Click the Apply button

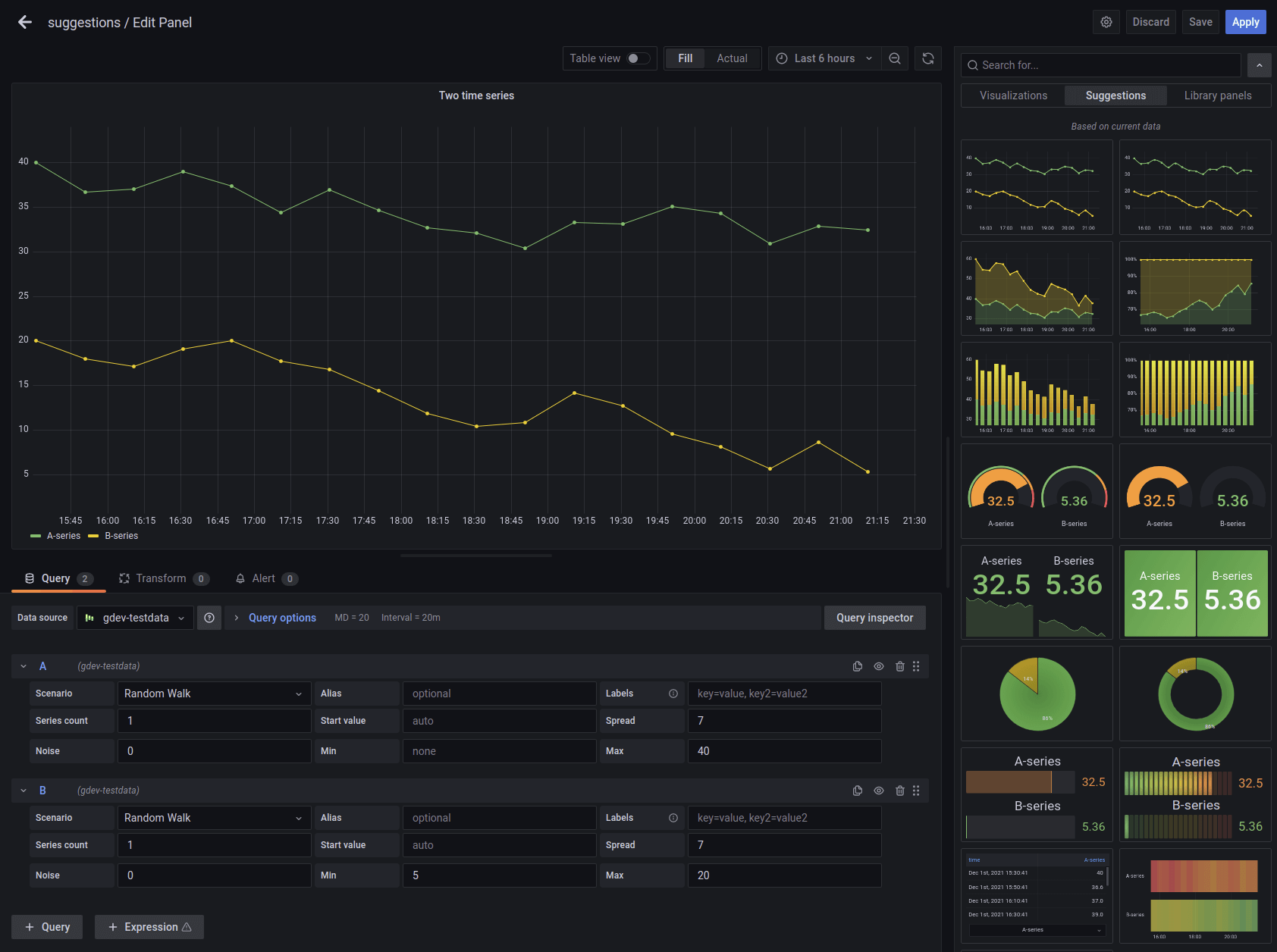[x=1245, y=22]
